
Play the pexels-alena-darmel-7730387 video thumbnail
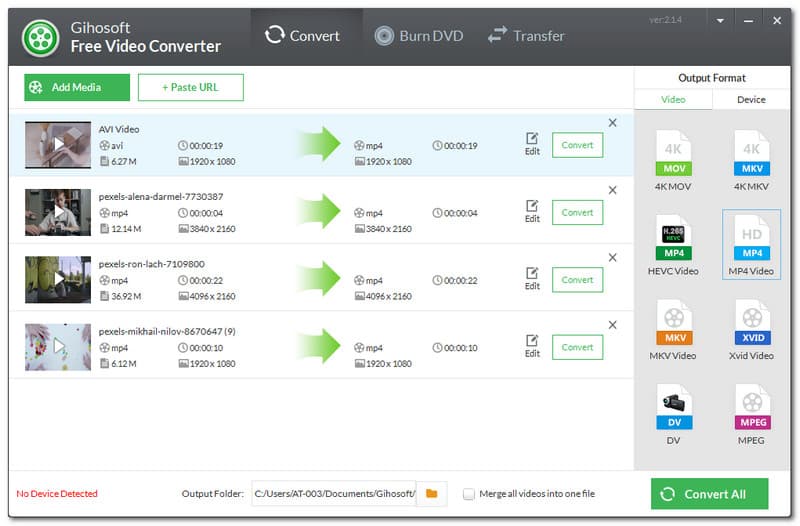click(58, 212)
